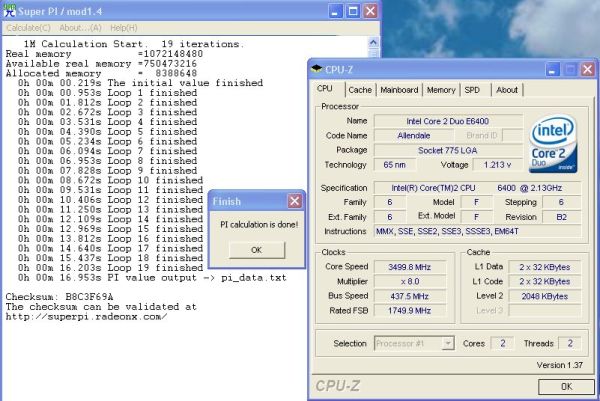Minimize the CPU-Z window
Viewport: 600px width, 401px height.
point(553,70)
